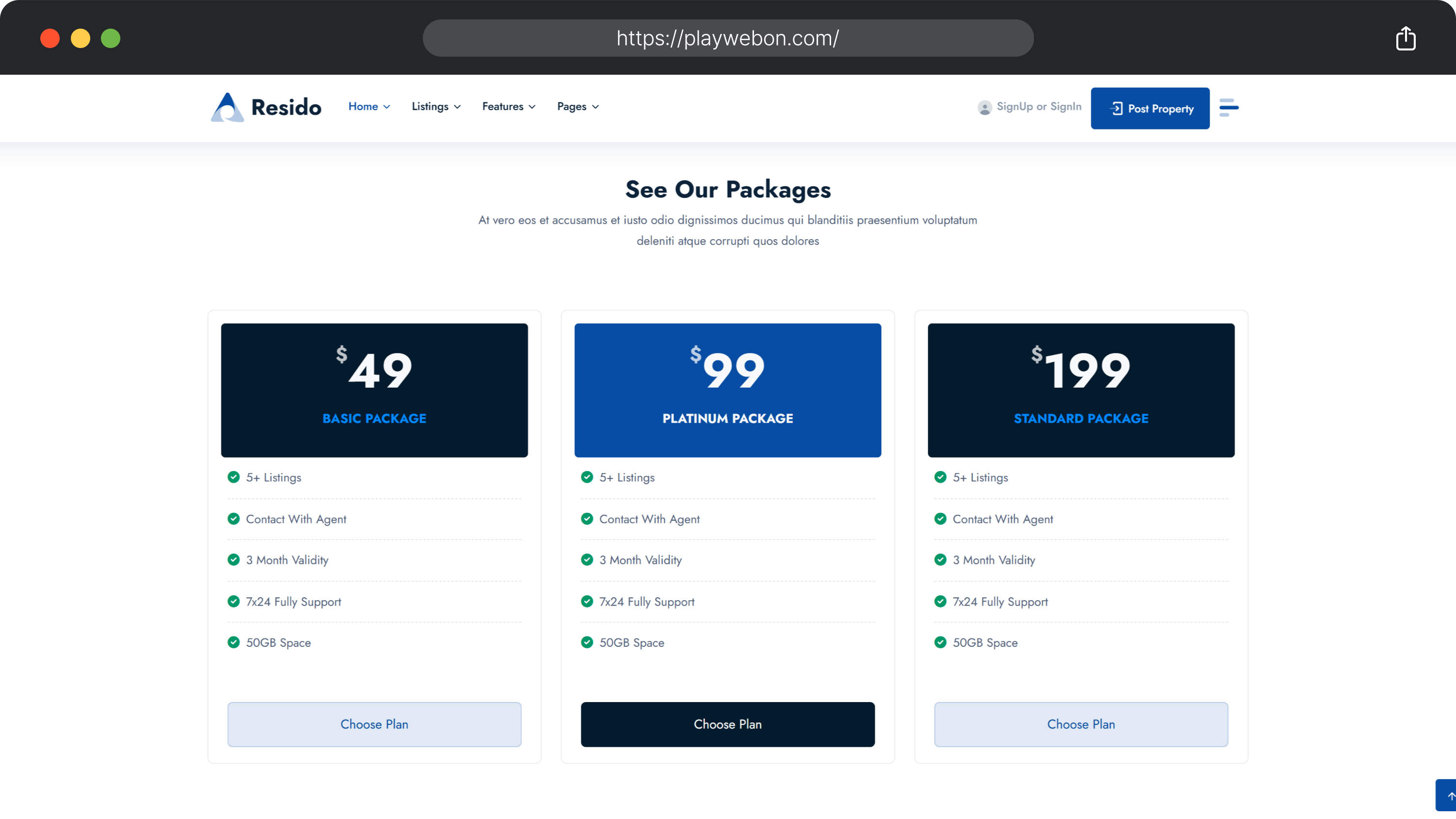The height and width of the screenshot is (819, 1456).
Task: Click check icon beside Standard Contact With Agent
Action: coord(940,518)
